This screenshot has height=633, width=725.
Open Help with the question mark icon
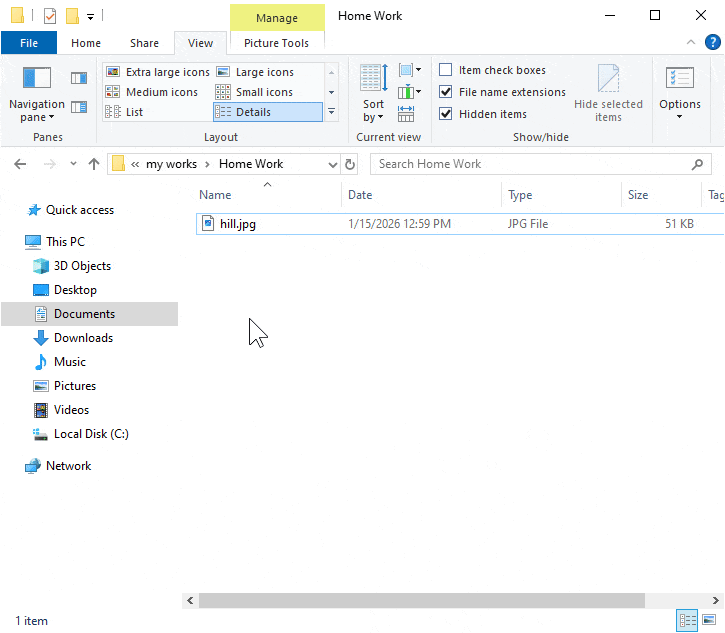coord(713,42)
